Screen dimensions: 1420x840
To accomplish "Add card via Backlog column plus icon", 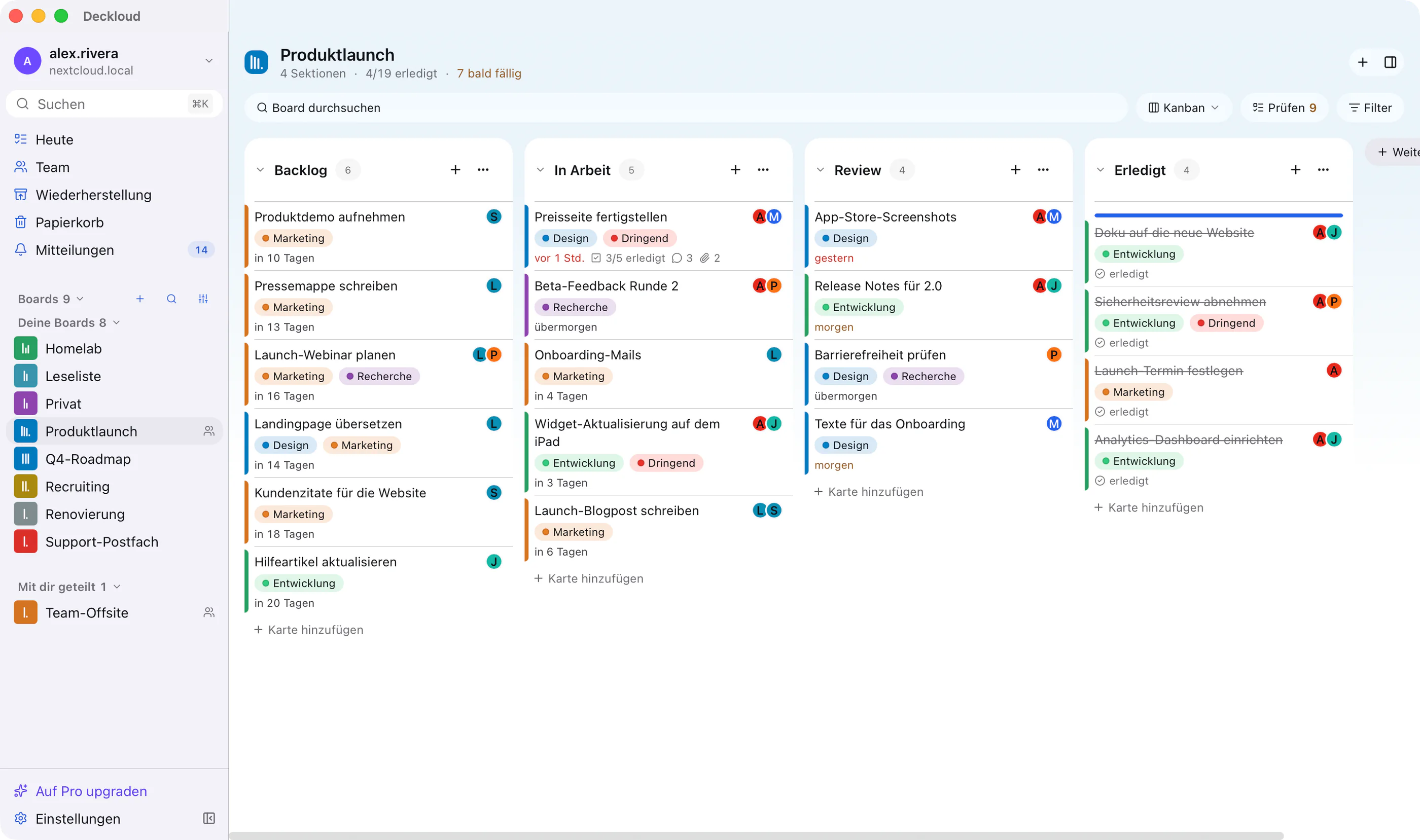I will tap(455, 170).
